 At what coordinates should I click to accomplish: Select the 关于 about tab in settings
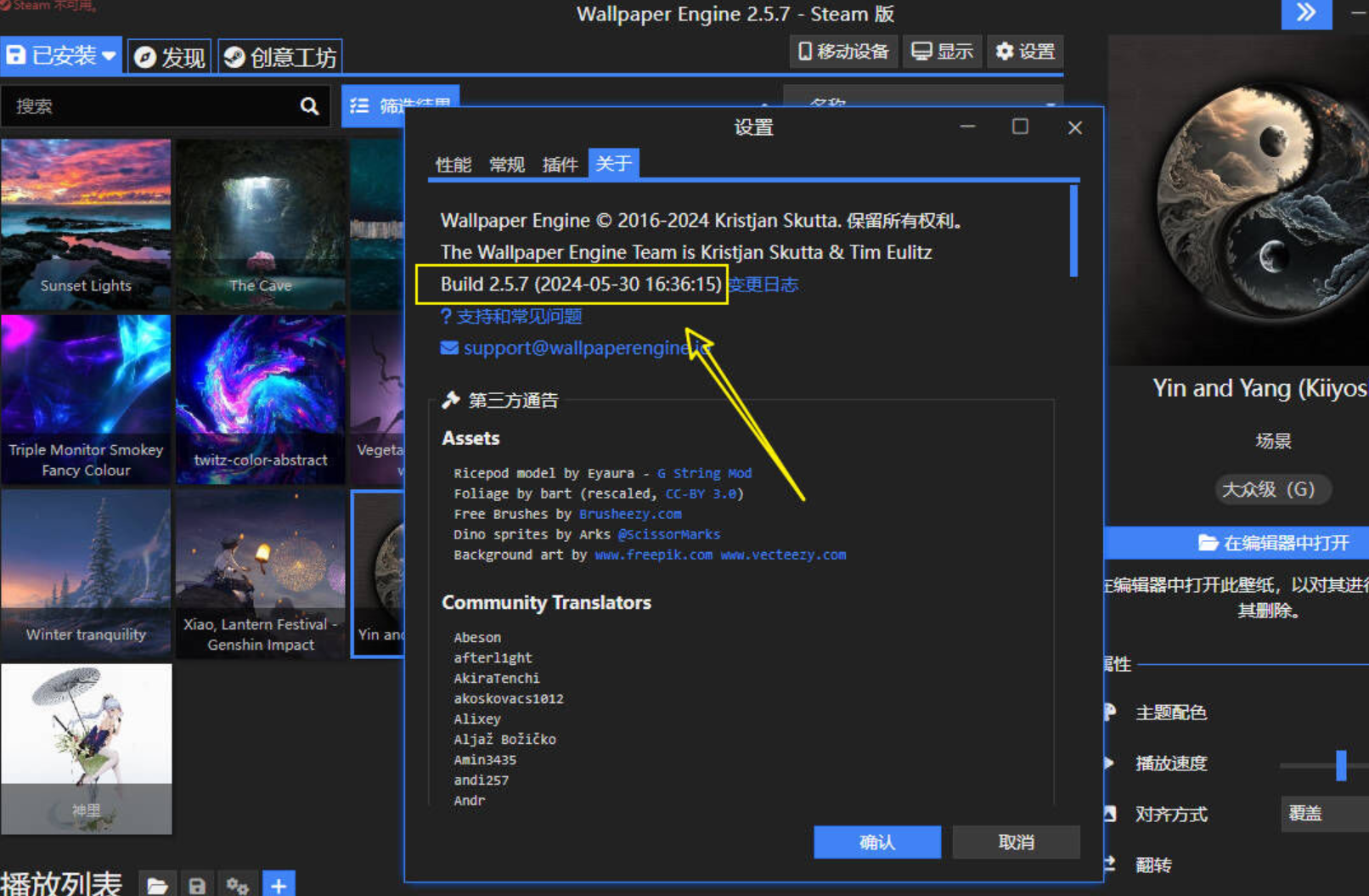coord(614,163)
